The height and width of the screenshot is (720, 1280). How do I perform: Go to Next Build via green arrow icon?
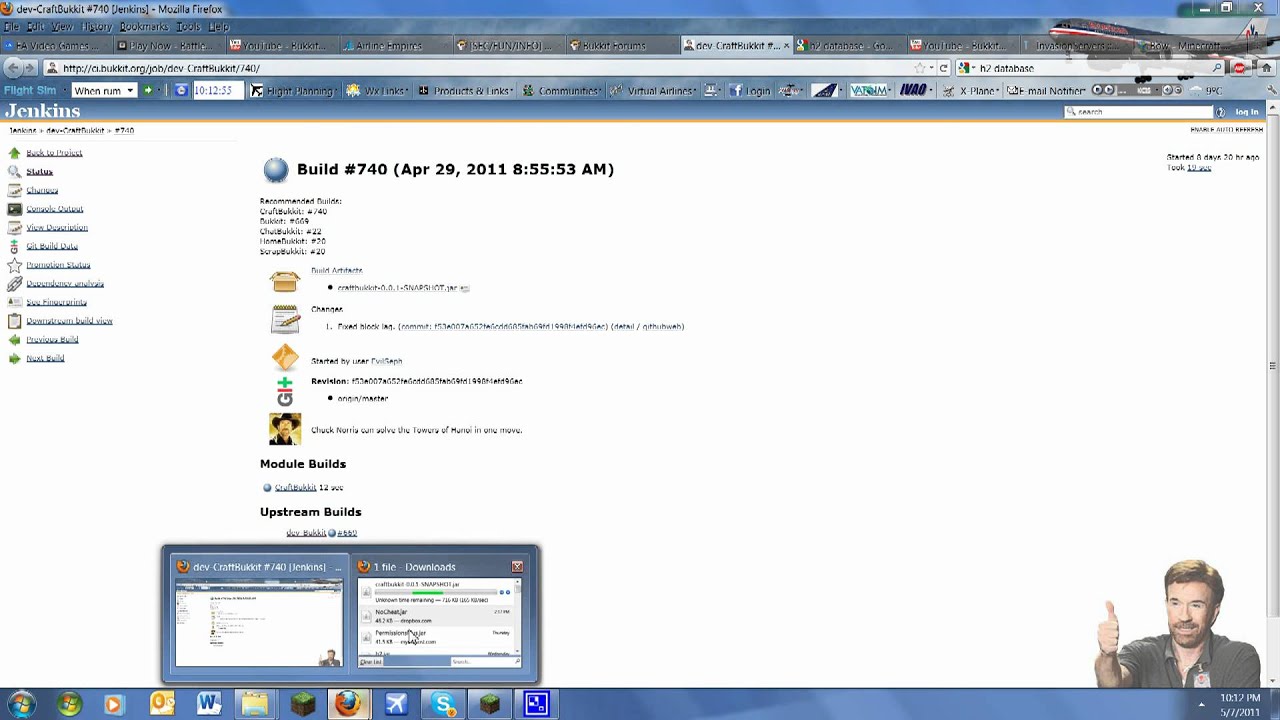pyautogui.click(x=14, y=358)
